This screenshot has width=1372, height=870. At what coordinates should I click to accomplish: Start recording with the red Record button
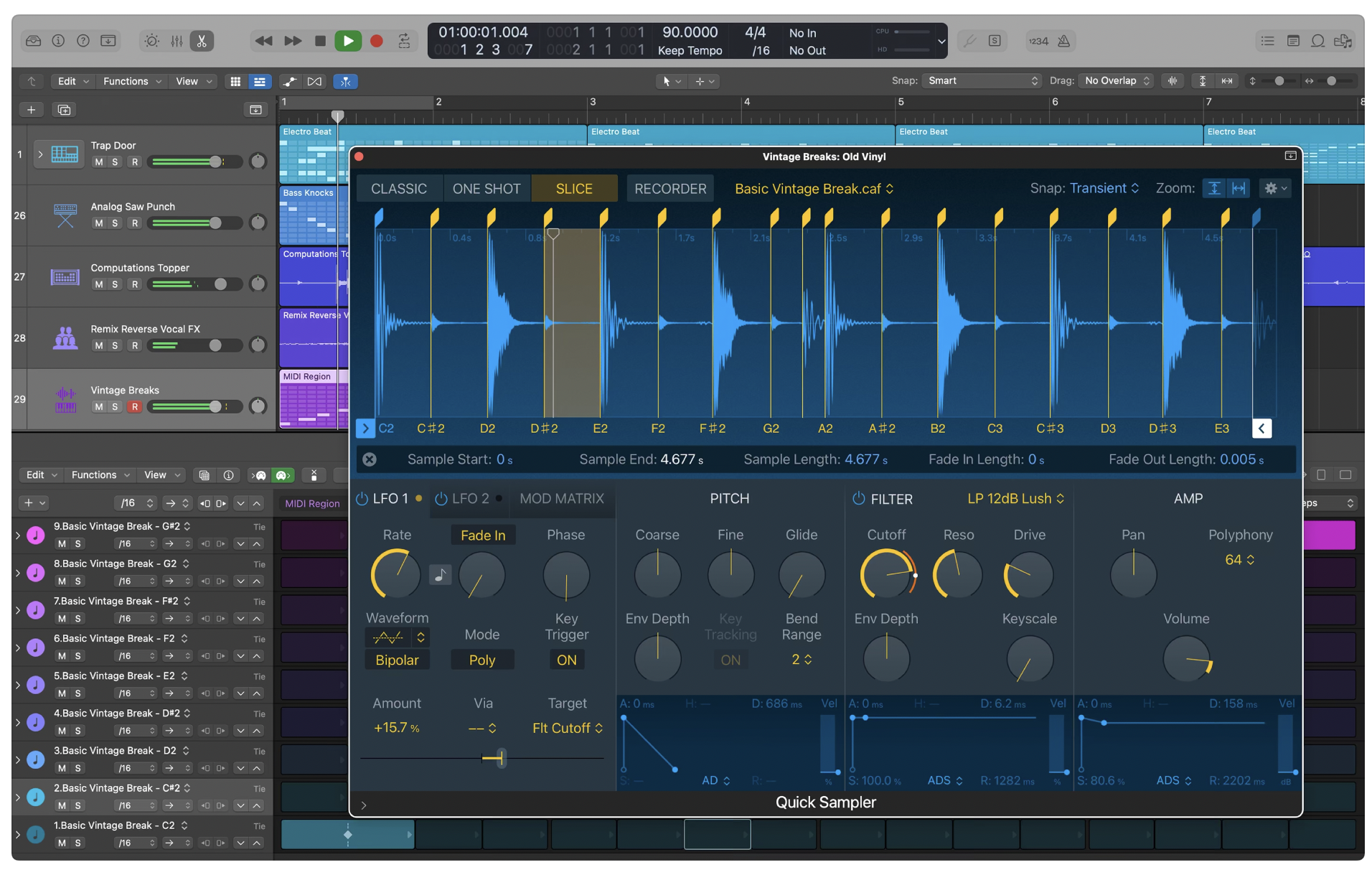[376, 41]
